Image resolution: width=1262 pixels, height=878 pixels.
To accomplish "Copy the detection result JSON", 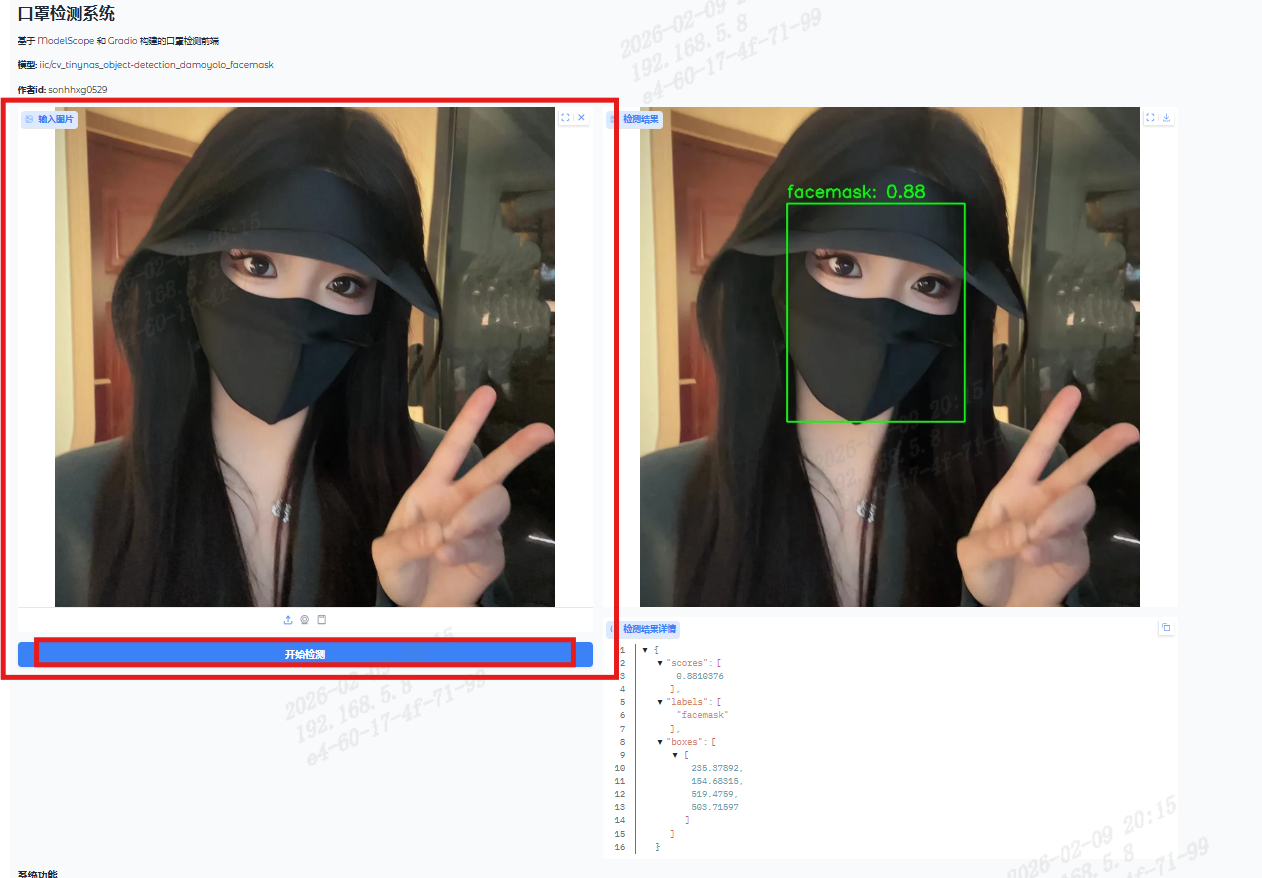I will [x=1166, y=628].
